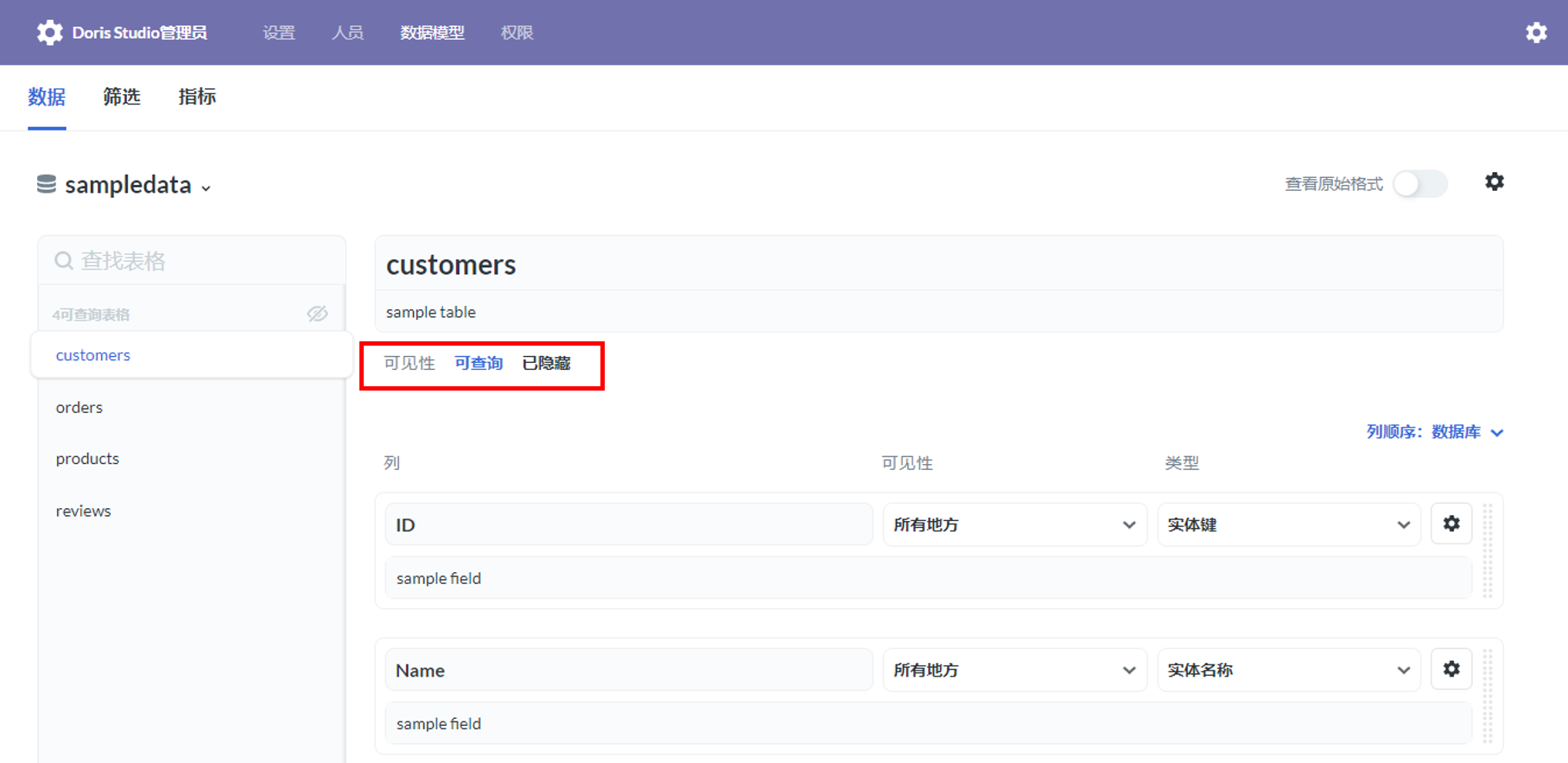Open the Name field settings gear
This screenshot has height=763, width=1568.
[1451, 669]
